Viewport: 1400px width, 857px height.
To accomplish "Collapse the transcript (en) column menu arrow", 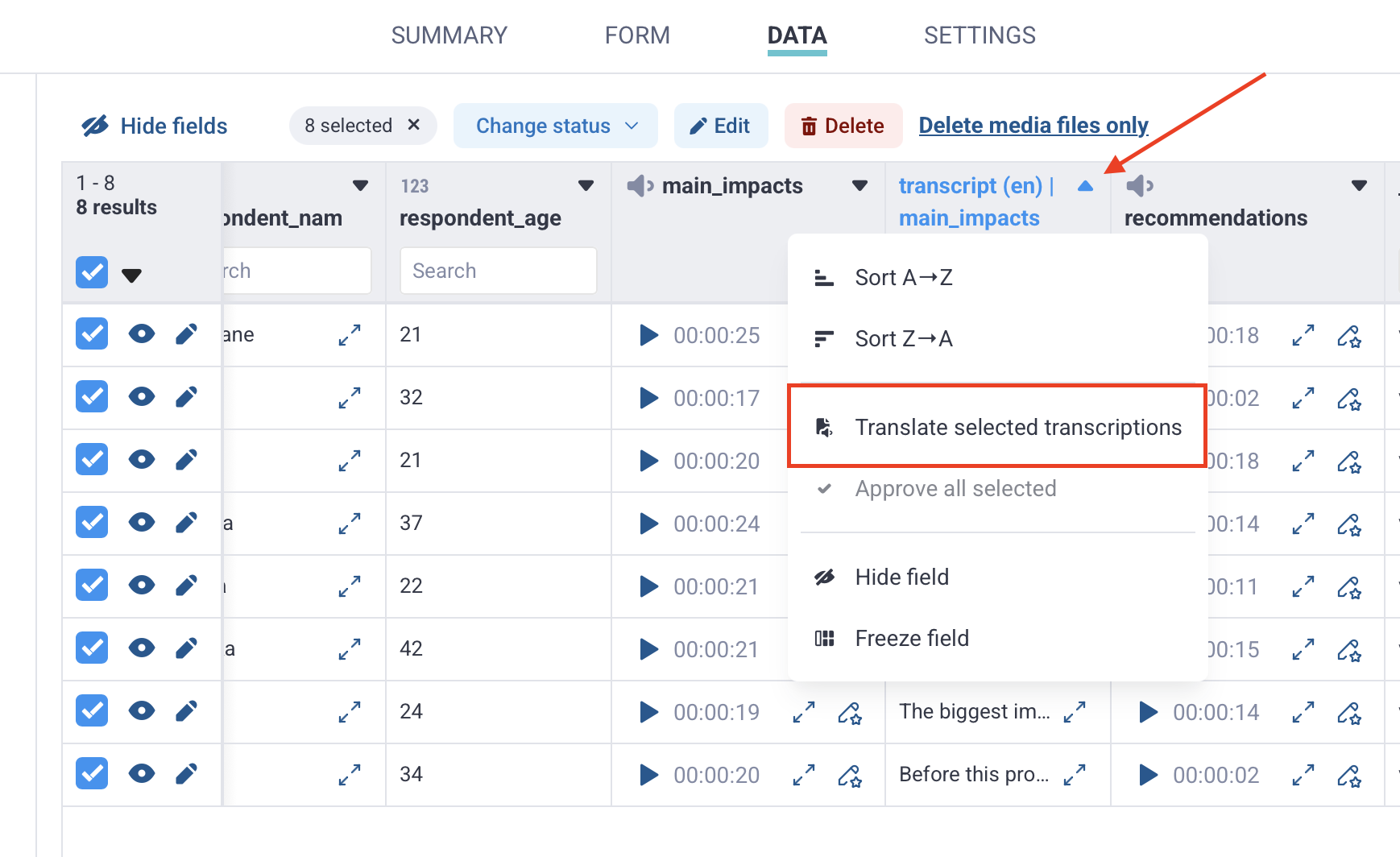I will point(1085,186).
